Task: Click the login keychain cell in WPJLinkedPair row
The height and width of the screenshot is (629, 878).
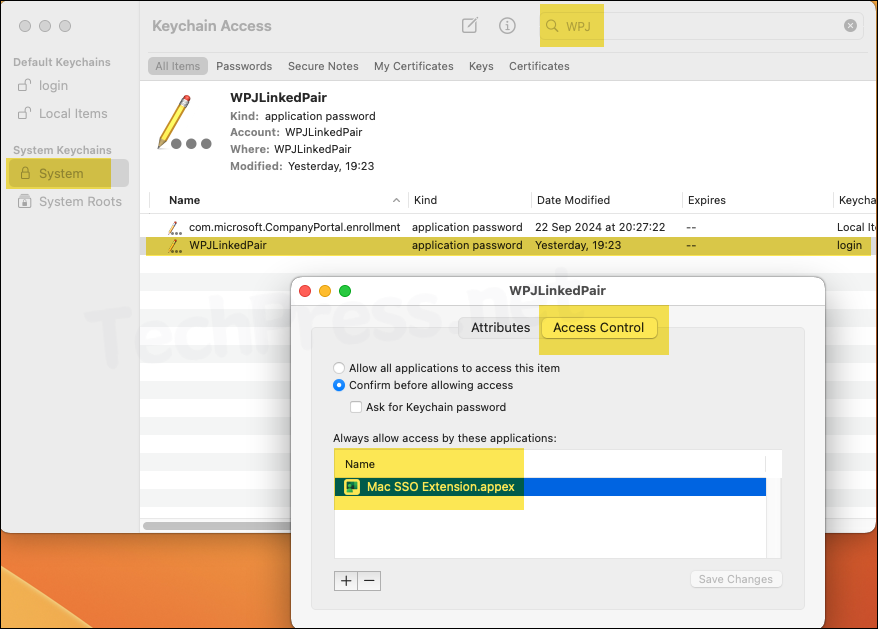Action: [849, 245]
